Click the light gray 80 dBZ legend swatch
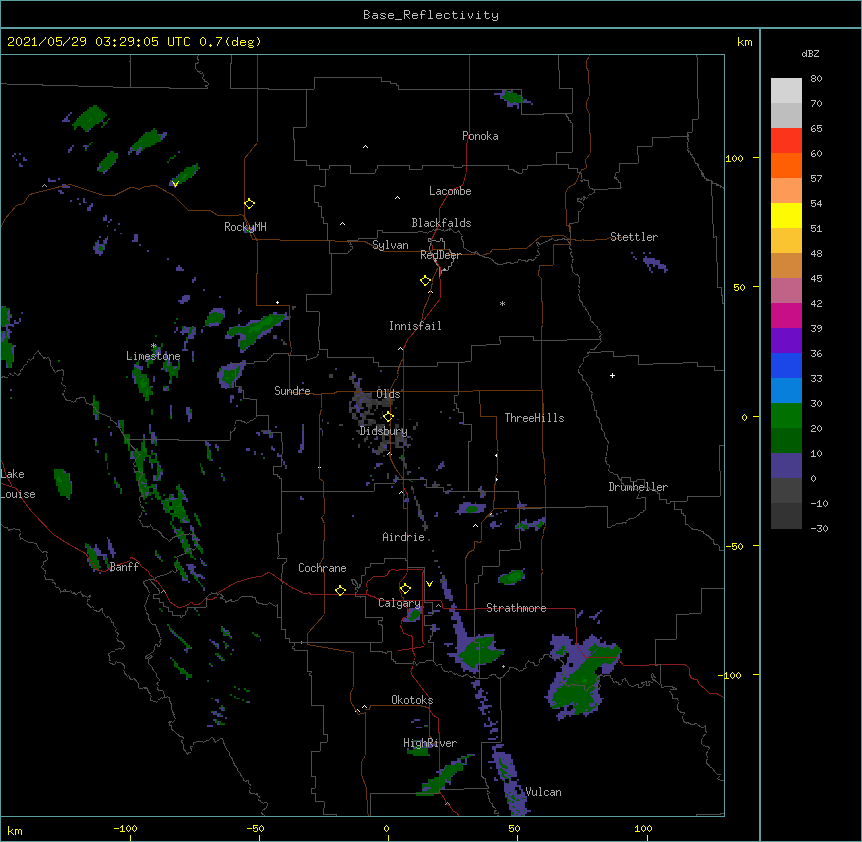This screenshot has height=842, width=862. point(786,90)
